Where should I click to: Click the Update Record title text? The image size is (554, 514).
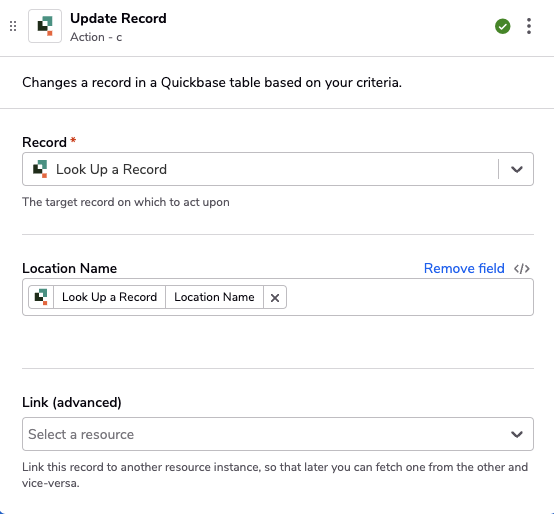click(118, 18)
